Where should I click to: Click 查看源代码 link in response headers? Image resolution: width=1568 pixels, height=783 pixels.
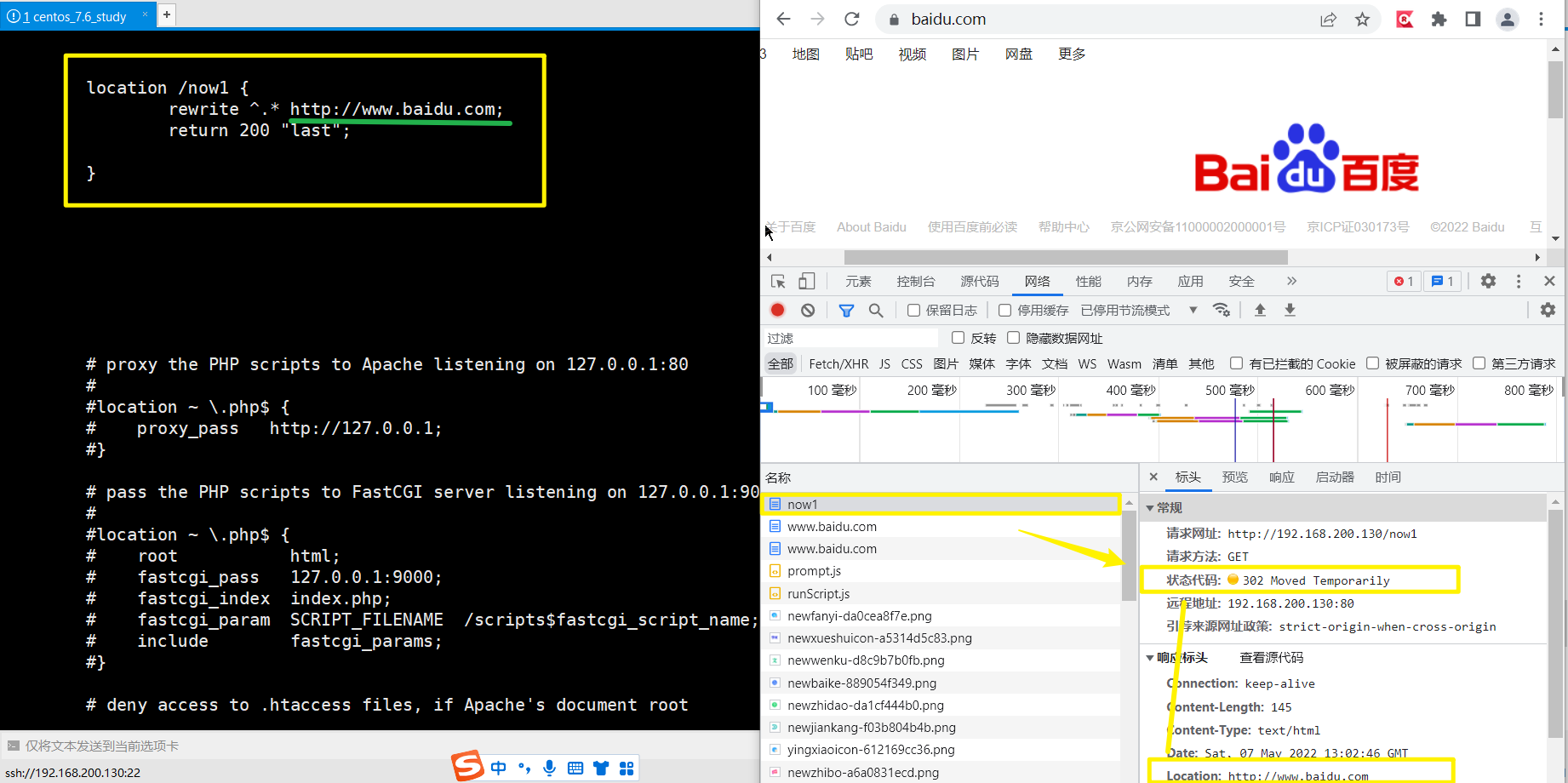(x=1272, y=658)
